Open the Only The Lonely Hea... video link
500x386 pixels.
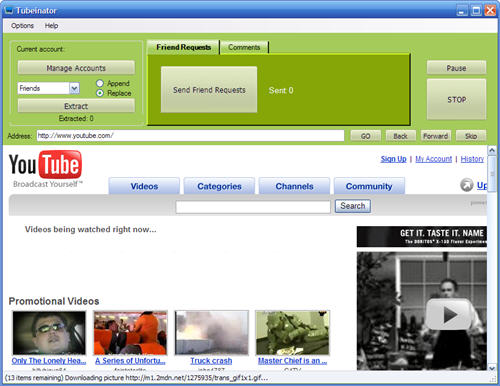pyautogui.click(x=49, y=361)
